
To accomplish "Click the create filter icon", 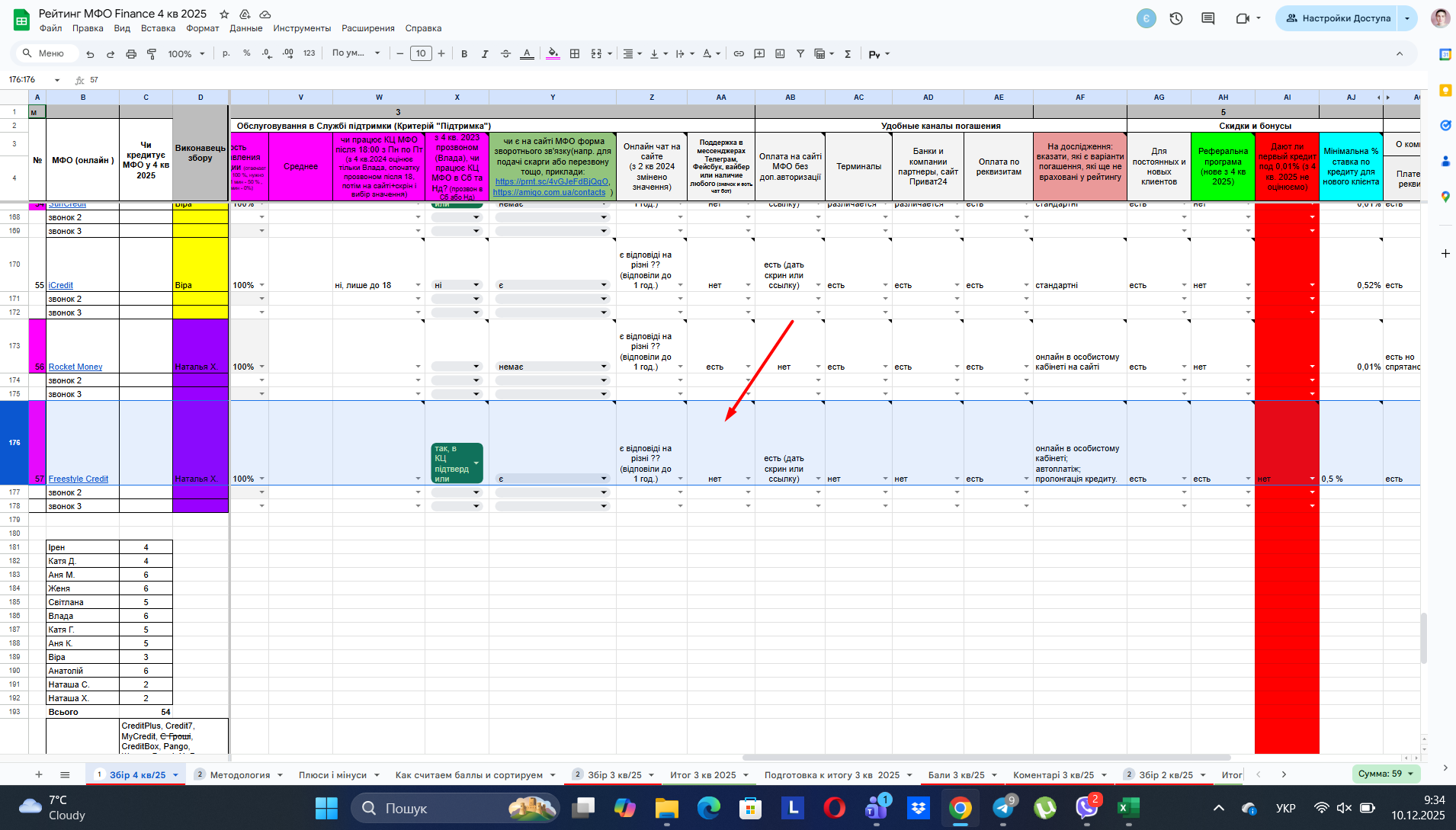I will point(800,53).
